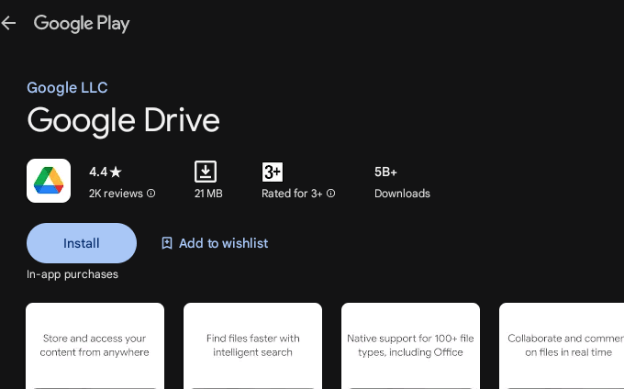624x390 pixels.
Task: Click the Downloads label
Action: pyautogui.click(x=402, y=193)
